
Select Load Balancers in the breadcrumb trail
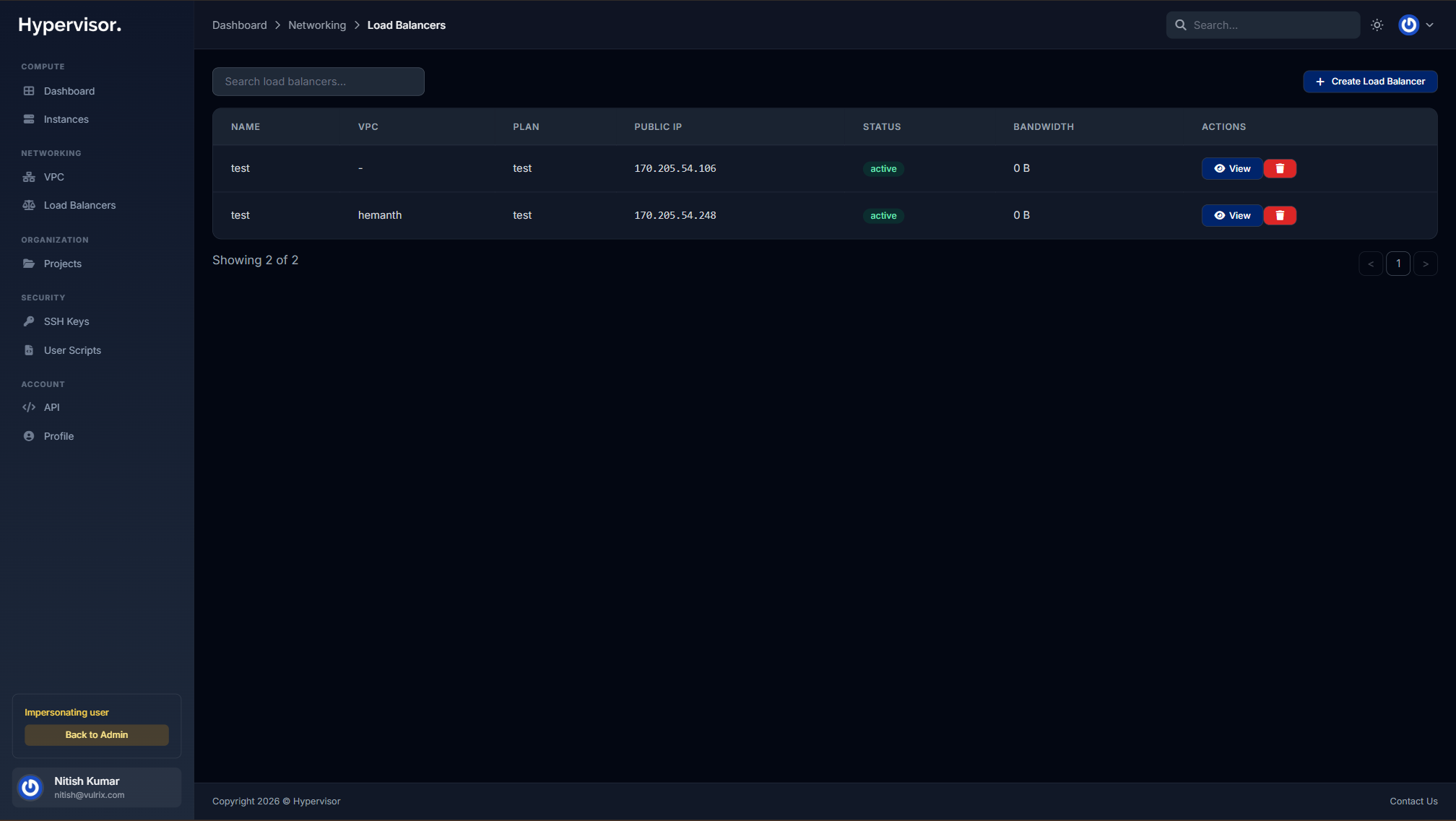pos(407,25)
